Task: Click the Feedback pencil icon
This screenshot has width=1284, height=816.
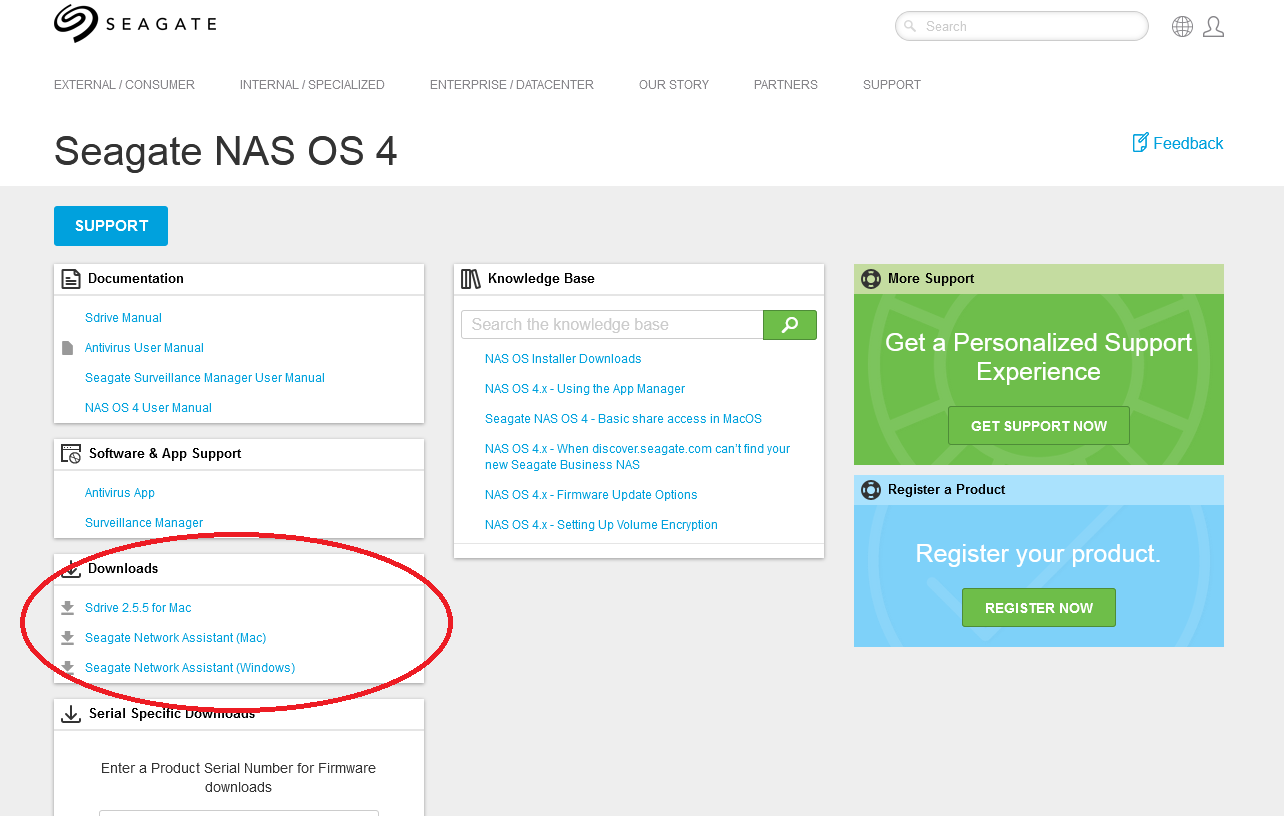Action: coord(1140,143)
